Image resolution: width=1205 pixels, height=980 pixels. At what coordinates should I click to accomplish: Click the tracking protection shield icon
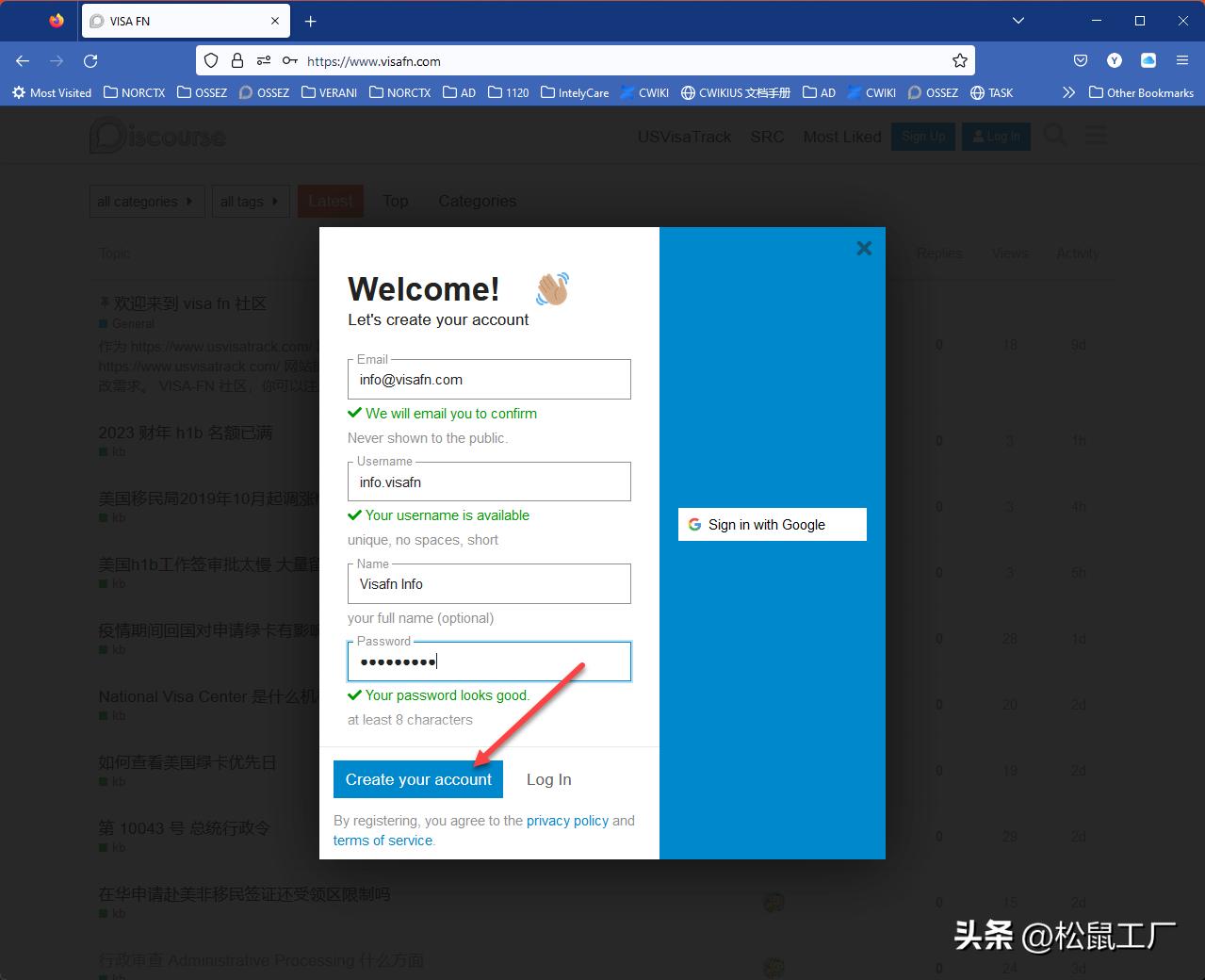tap(210, 60)
